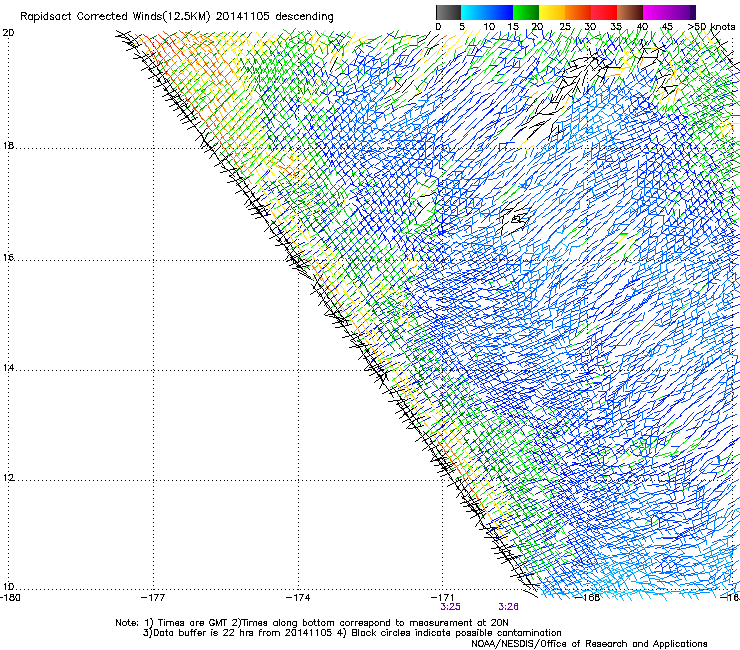The height and width of the screenshot is (650, 740).
Task: Click the legend value '25'
Action: (x=564, y=27)
